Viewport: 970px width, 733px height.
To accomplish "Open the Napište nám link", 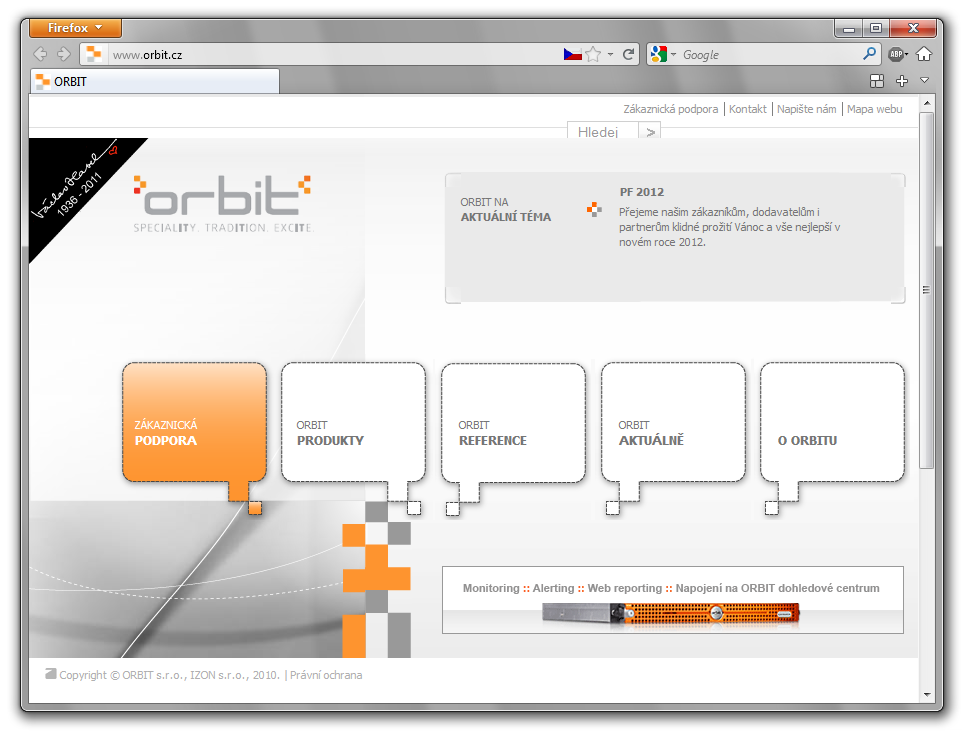I will tap(807, 109).
